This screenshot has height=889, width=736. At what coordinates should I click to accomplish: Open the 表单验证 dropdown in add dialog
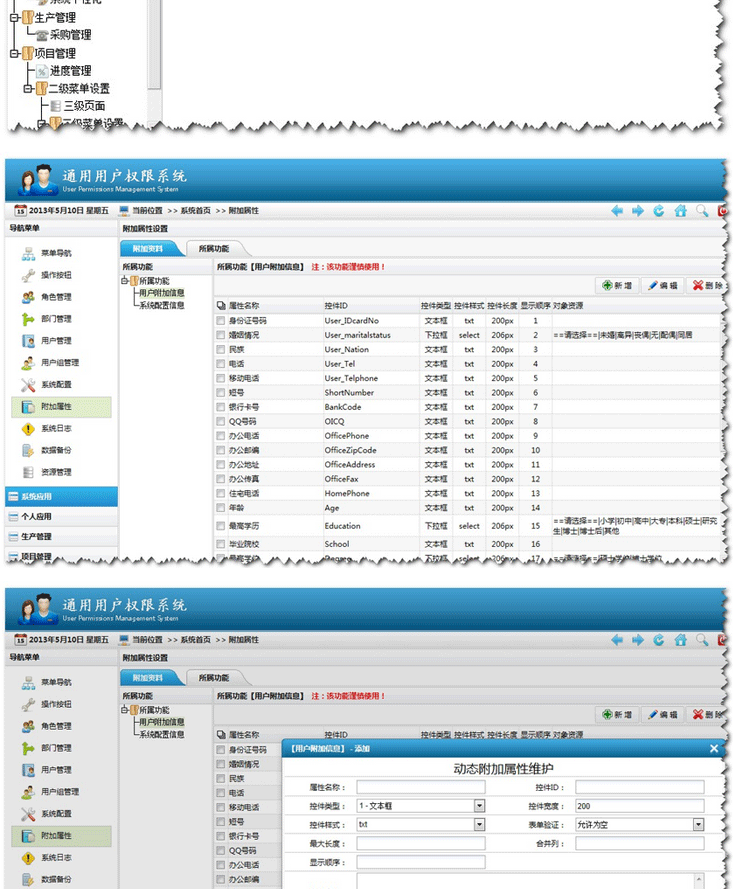[x=699, y=824]
